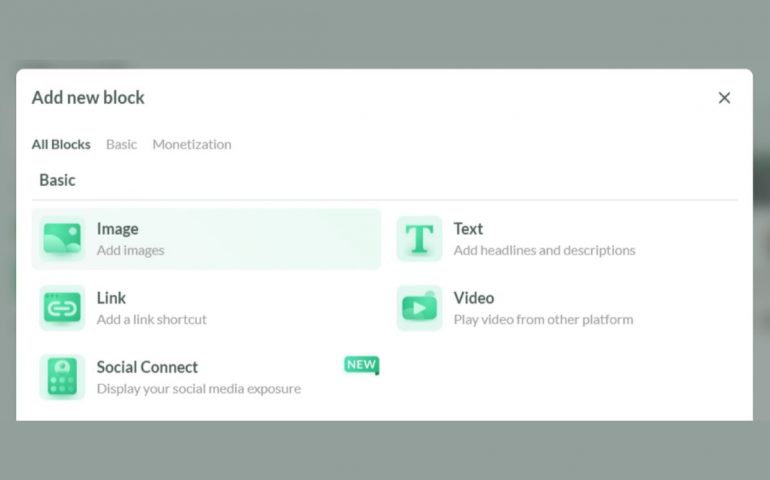Image resolution: width=770 pixels, height=480 pixels.
Task: Click the NEW badge on Social Connect
Action: [361, 365]
